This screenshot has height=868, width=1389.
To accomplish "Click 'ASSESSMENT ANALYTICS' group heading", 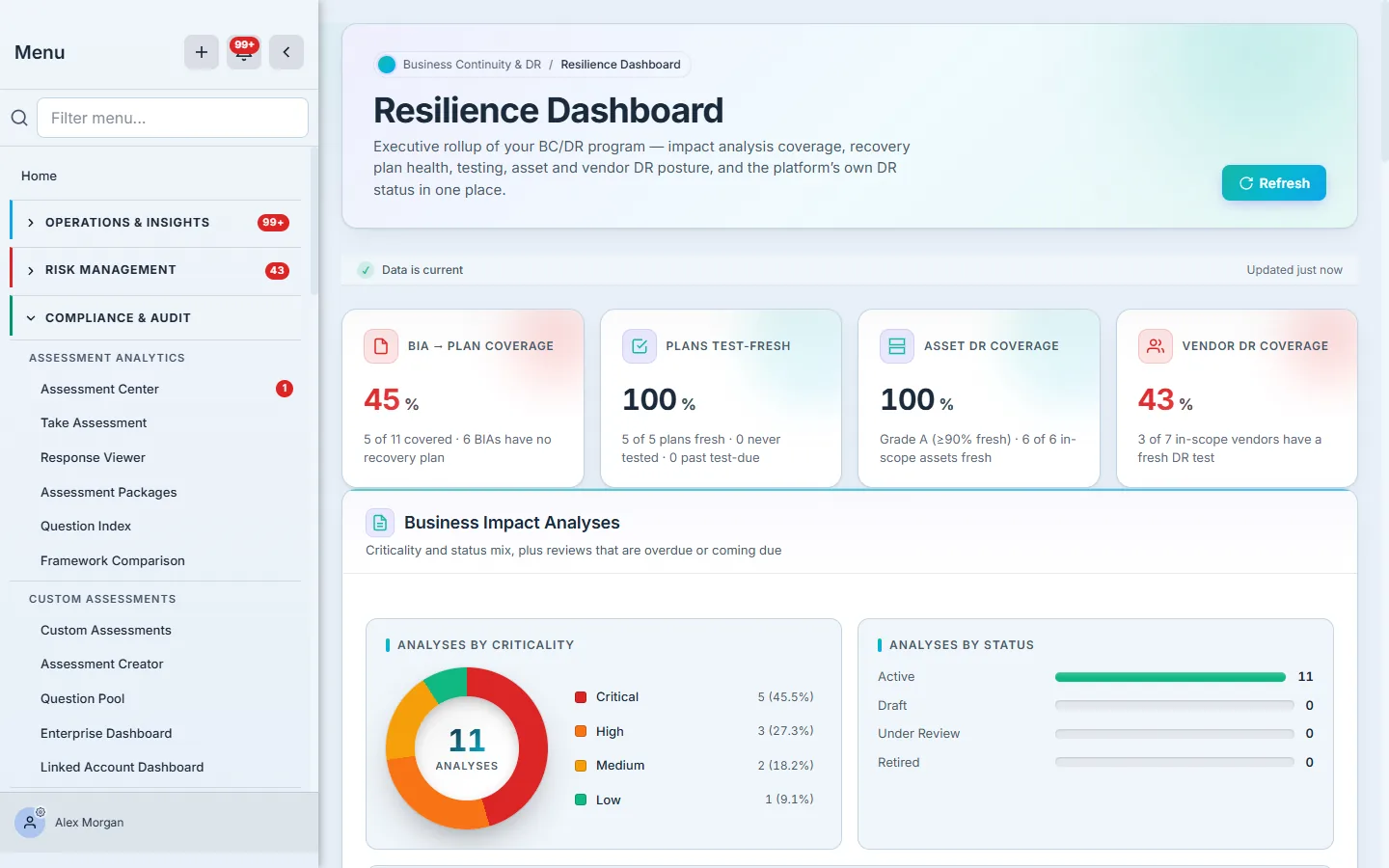I will pyautogui.click(x=107, y=358).
